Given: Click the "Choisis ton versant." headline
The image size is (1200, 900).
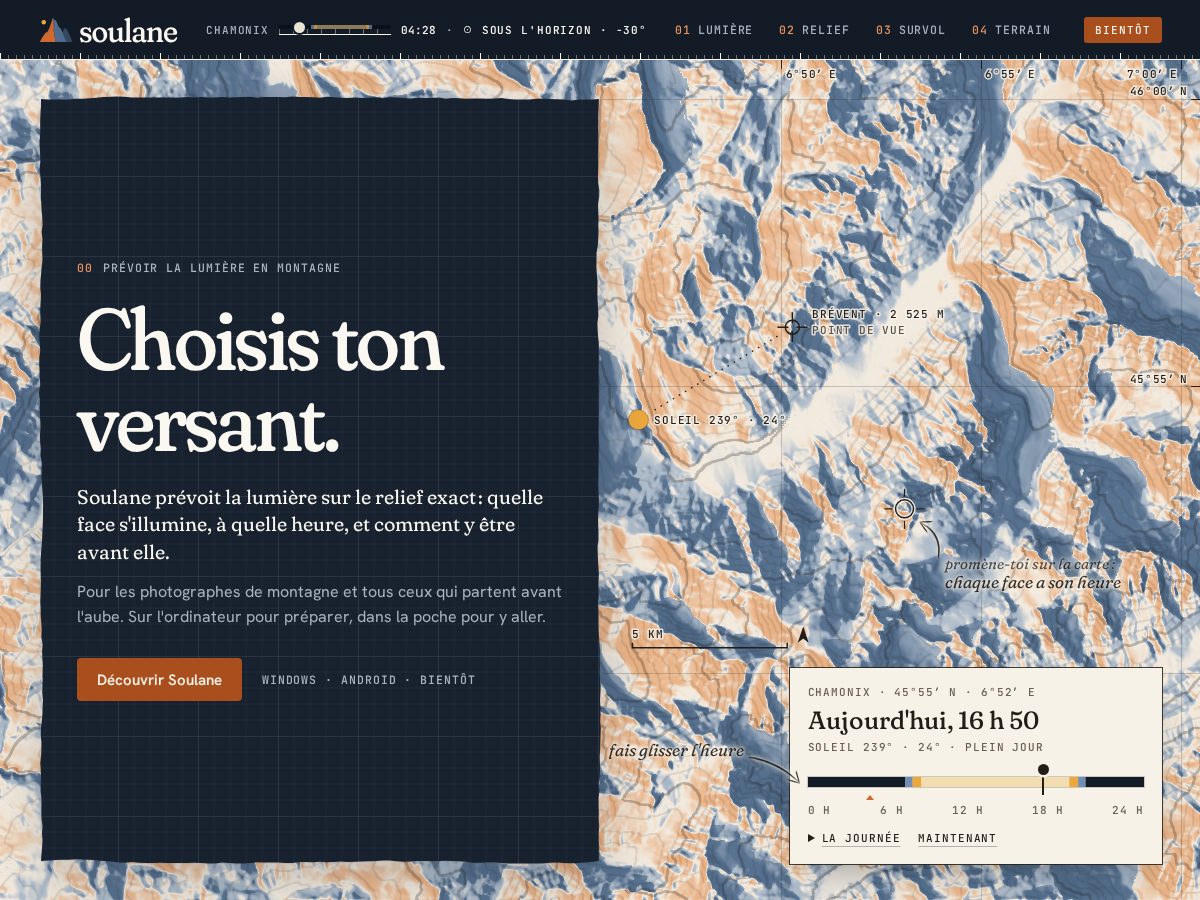Looking at the screenshot, I should pyautogui.click(x=261, y=381).
